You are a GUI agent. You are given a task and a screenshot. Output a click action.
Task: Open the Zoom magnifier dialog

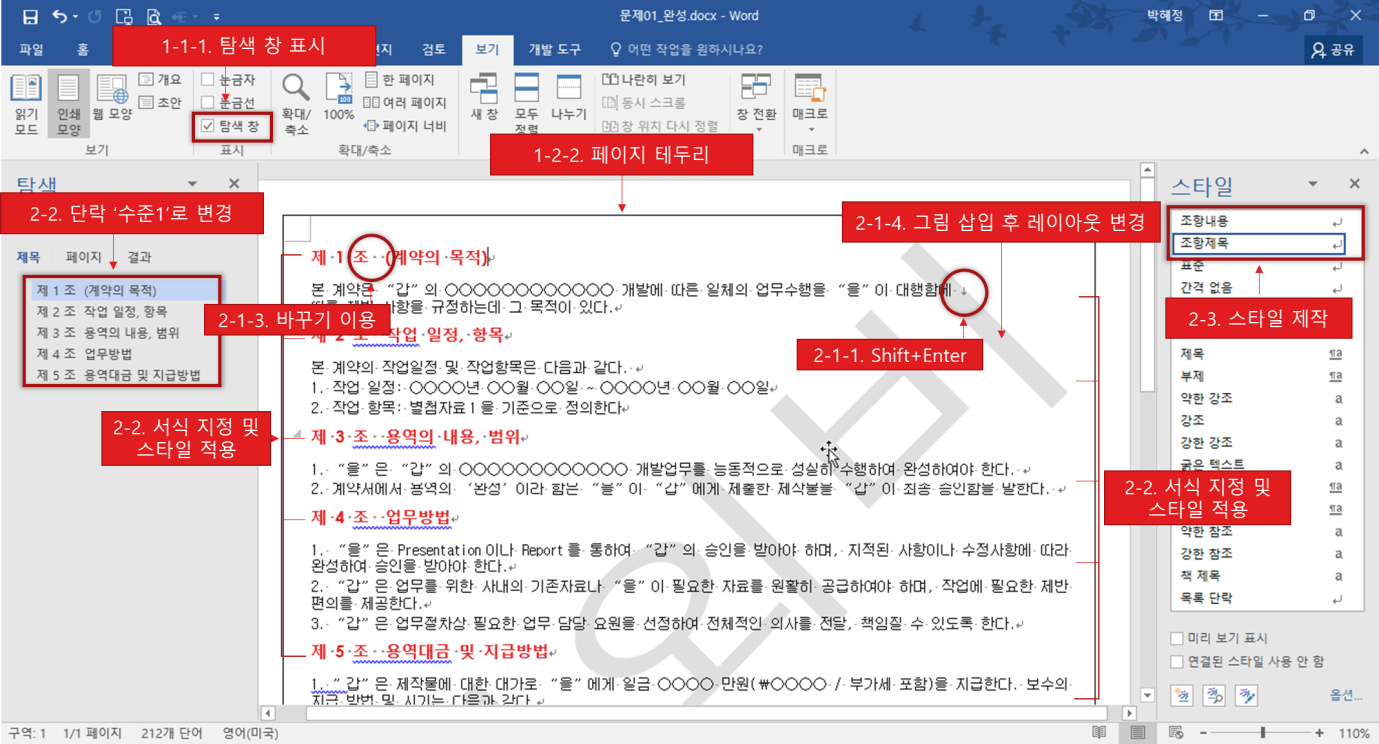[296, 103]
